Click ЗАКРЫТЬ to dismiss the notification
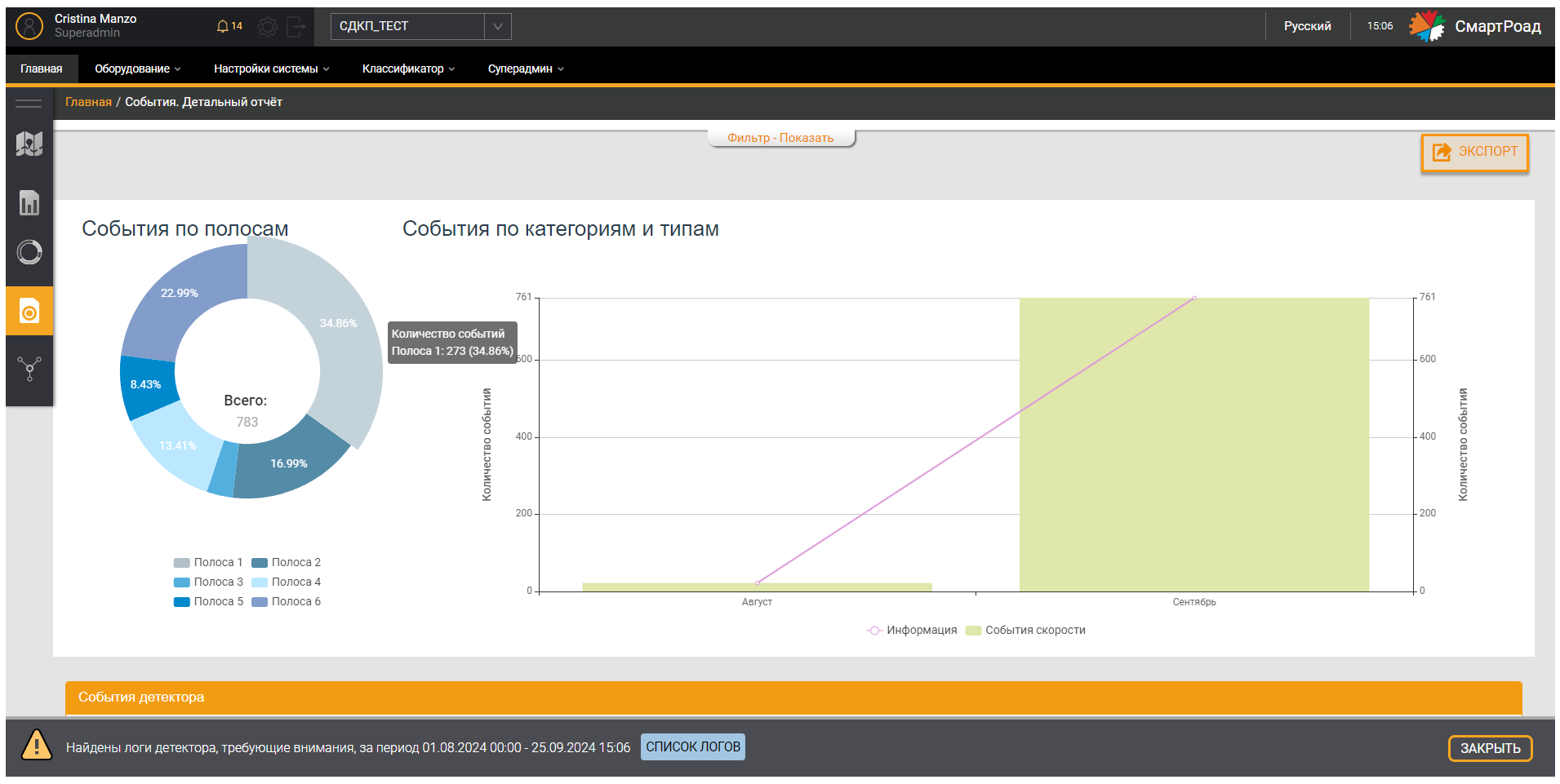This screenshot has width=1560, height=784. (1490, 748)
